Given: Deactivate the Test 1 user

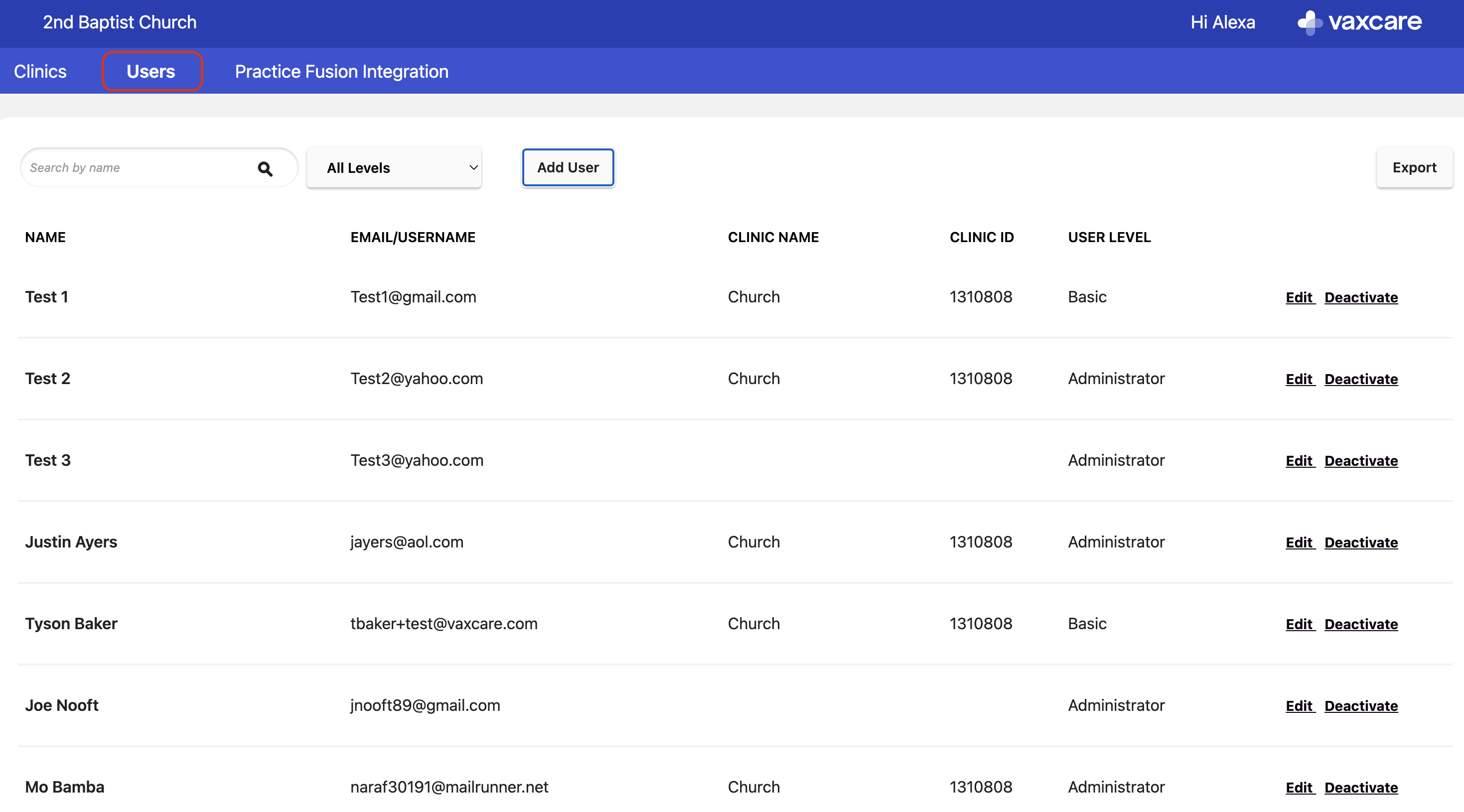Looking at the screenshot, I should click(x=1360, y=297).
